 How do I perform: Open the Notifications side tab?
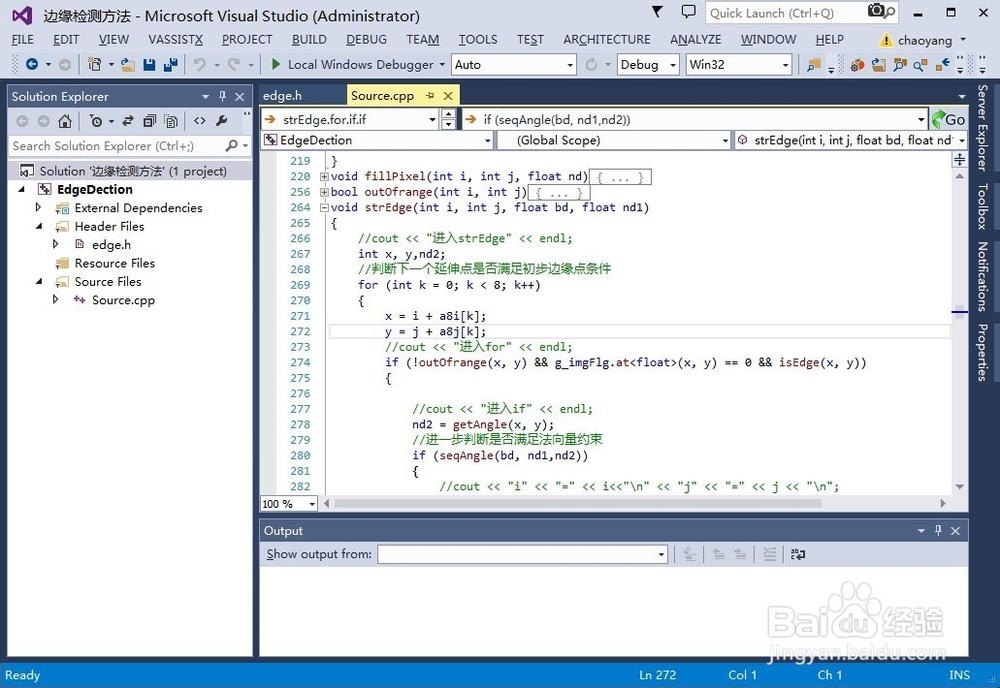tap(983, 276)
